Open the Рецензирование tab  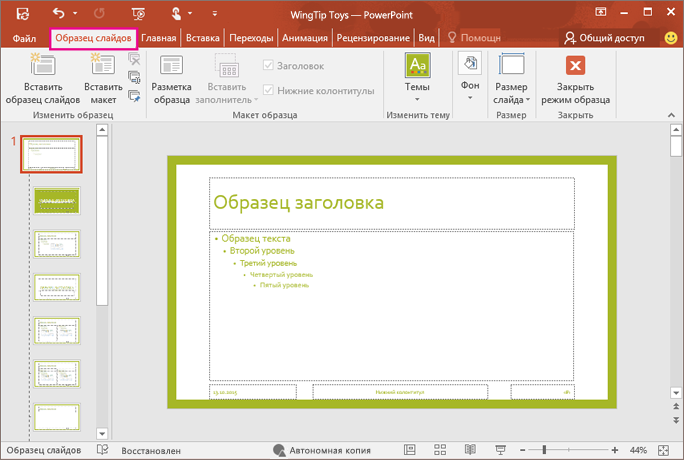pyautogui.click(x=373, y=38)
